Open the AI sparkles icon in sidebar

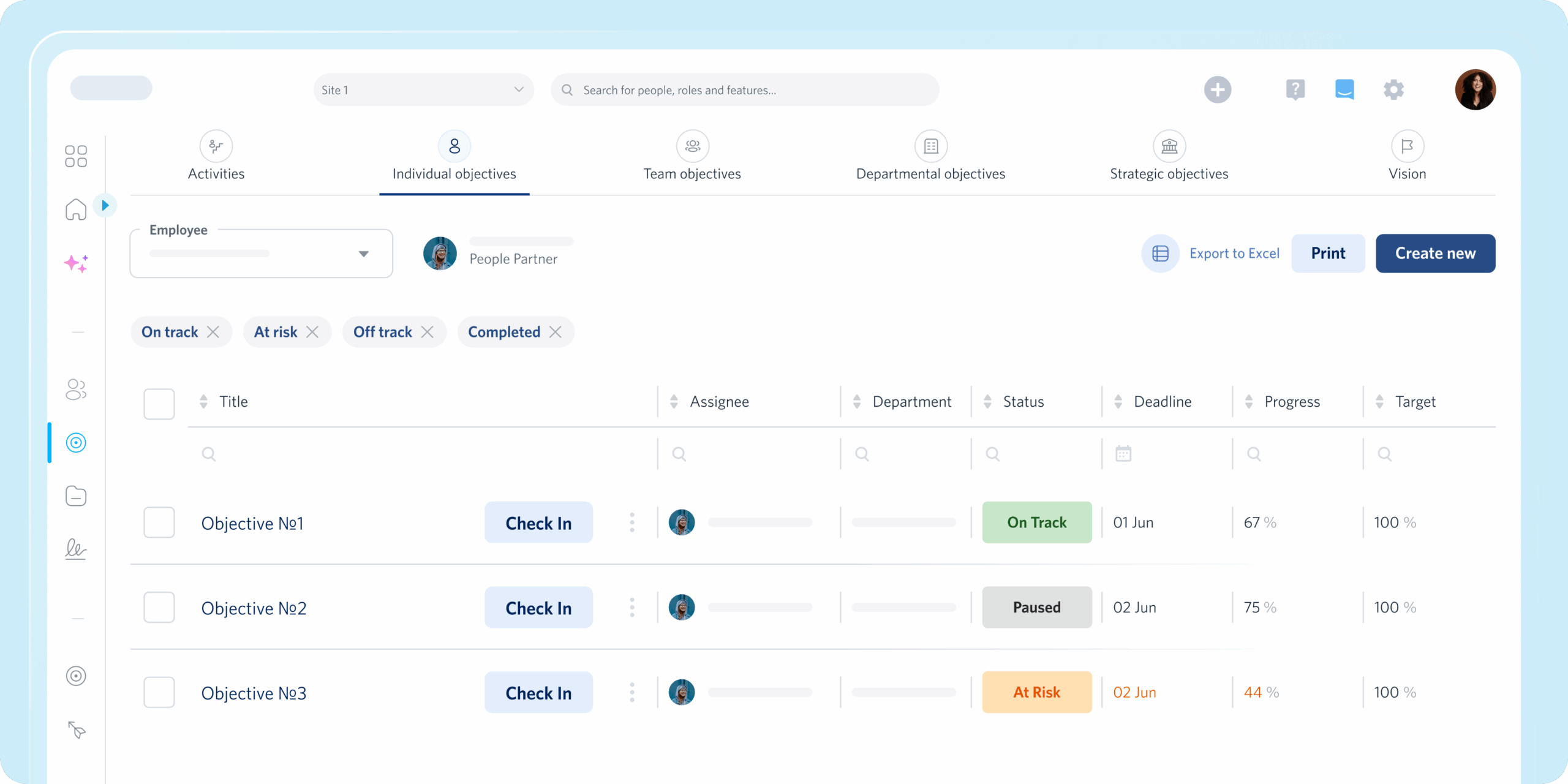(76, 263)
